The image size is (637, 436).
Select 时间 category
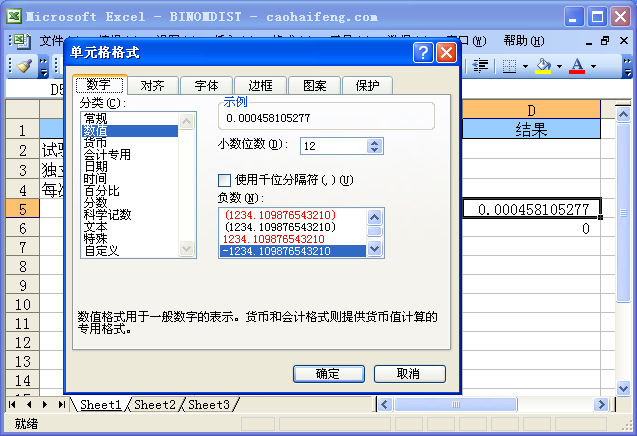point(130,179)
